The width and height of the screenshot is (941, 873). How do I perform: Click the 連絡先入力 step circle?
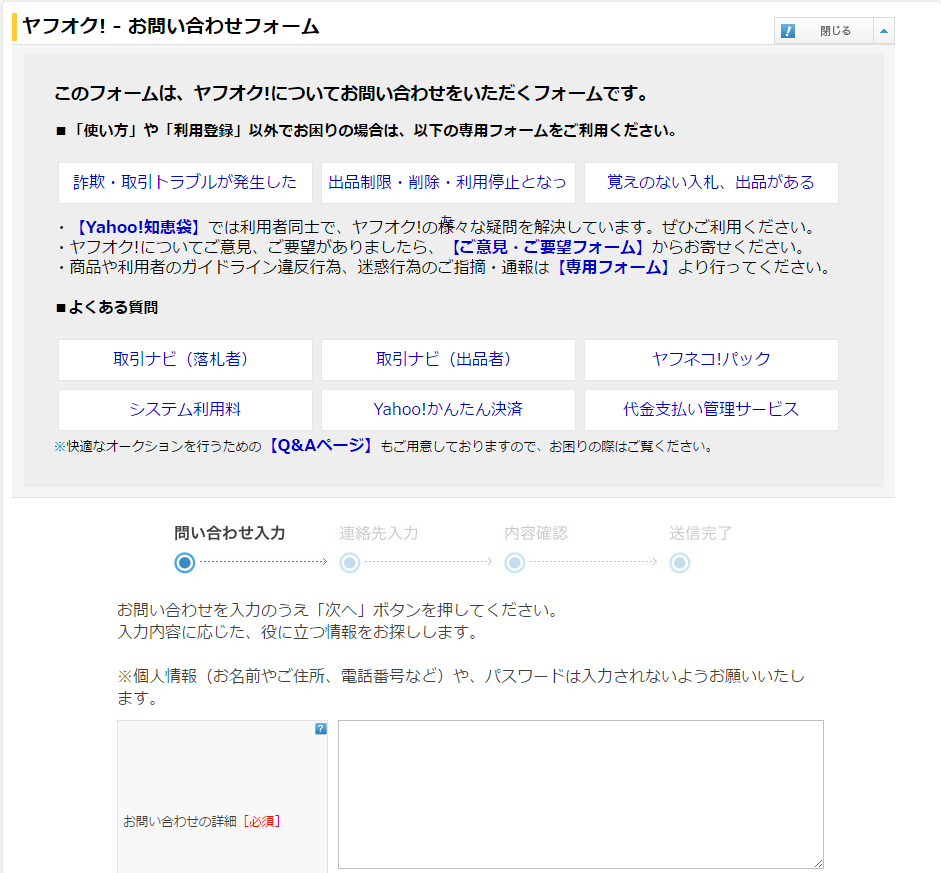pos(350,563)
